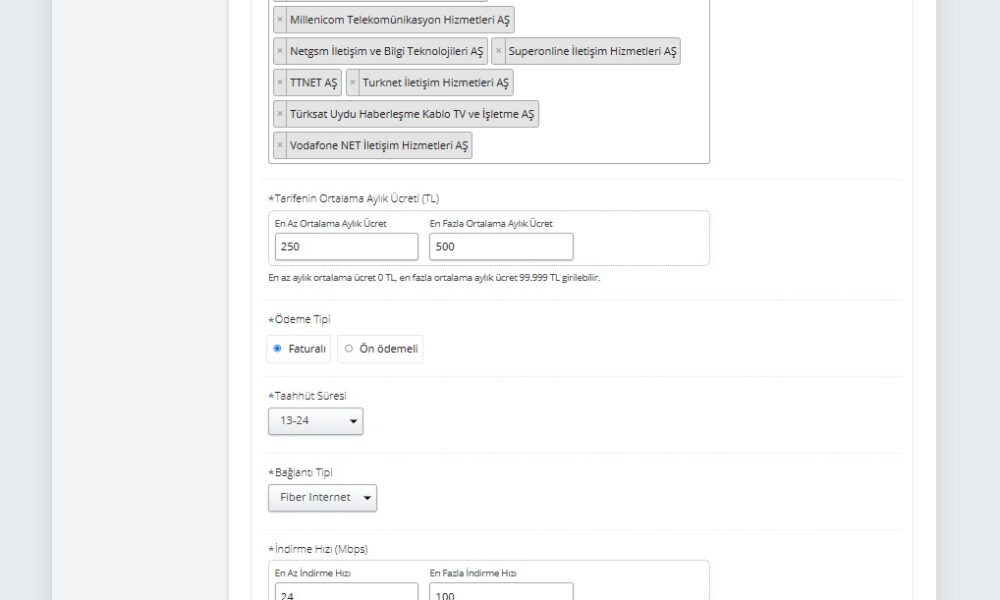Screen dimensions: 1000x600
Task: Open the Bağlantı Tipi dropdown
Action: tap(322, 498)
